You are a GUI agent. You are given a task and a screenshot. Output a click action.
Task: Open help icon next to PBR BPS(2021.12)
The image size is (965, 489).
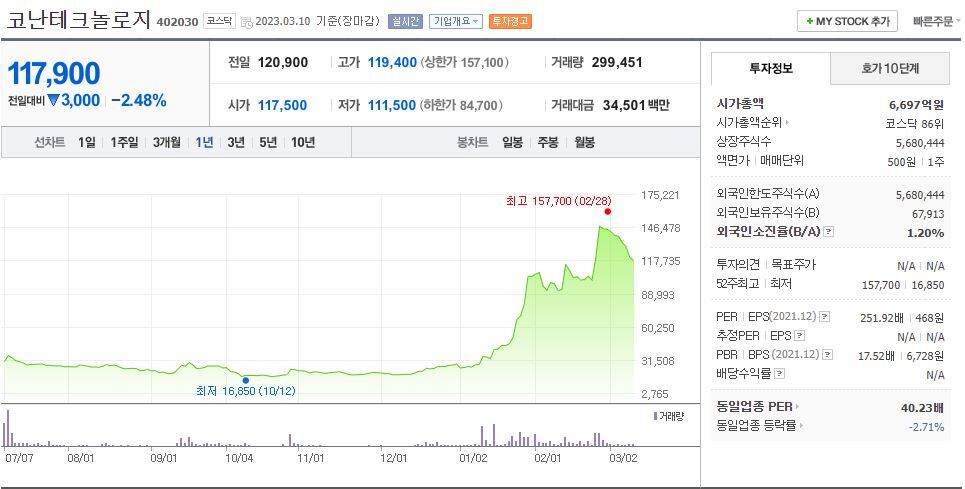pos(828,355)
